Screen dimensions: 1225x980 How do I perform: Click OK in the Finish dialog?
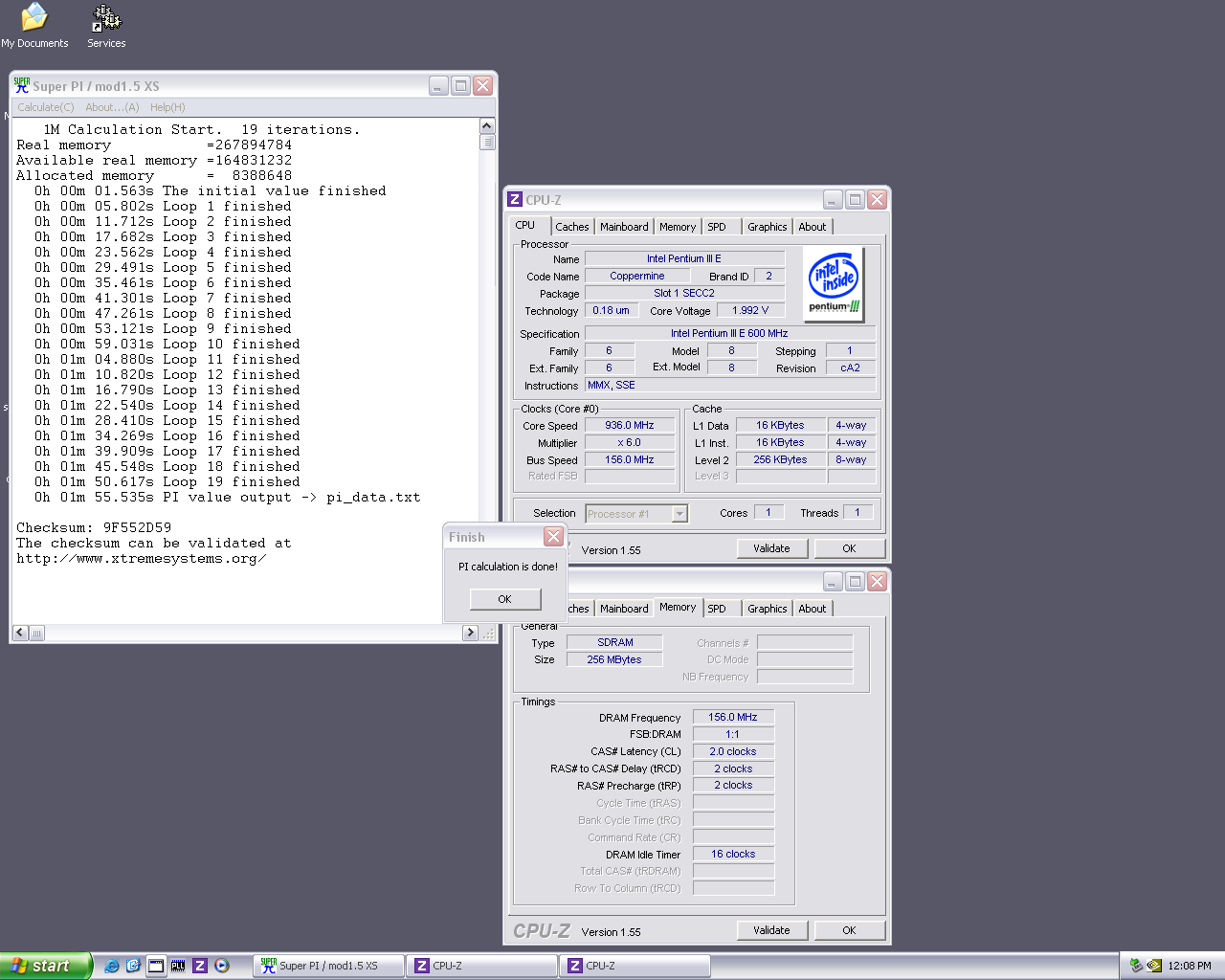[x=504, y=599]
